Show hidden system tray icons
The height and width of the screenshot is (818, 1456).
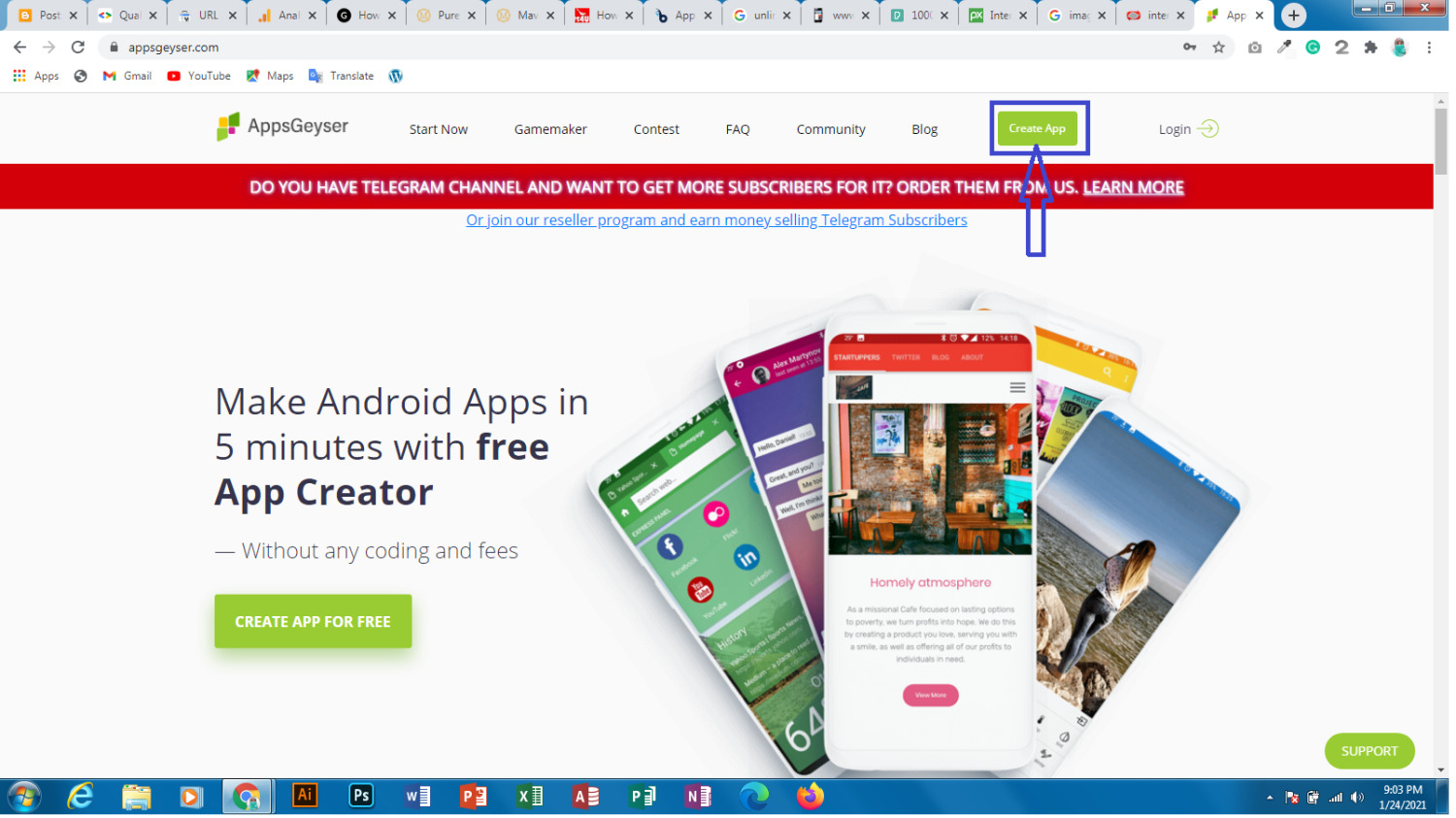pos(1270,798)
